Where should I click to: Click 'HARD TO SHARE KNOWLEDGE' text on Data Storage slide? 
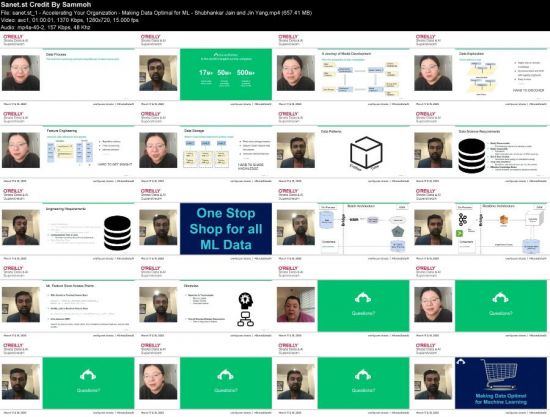[251, 167]
